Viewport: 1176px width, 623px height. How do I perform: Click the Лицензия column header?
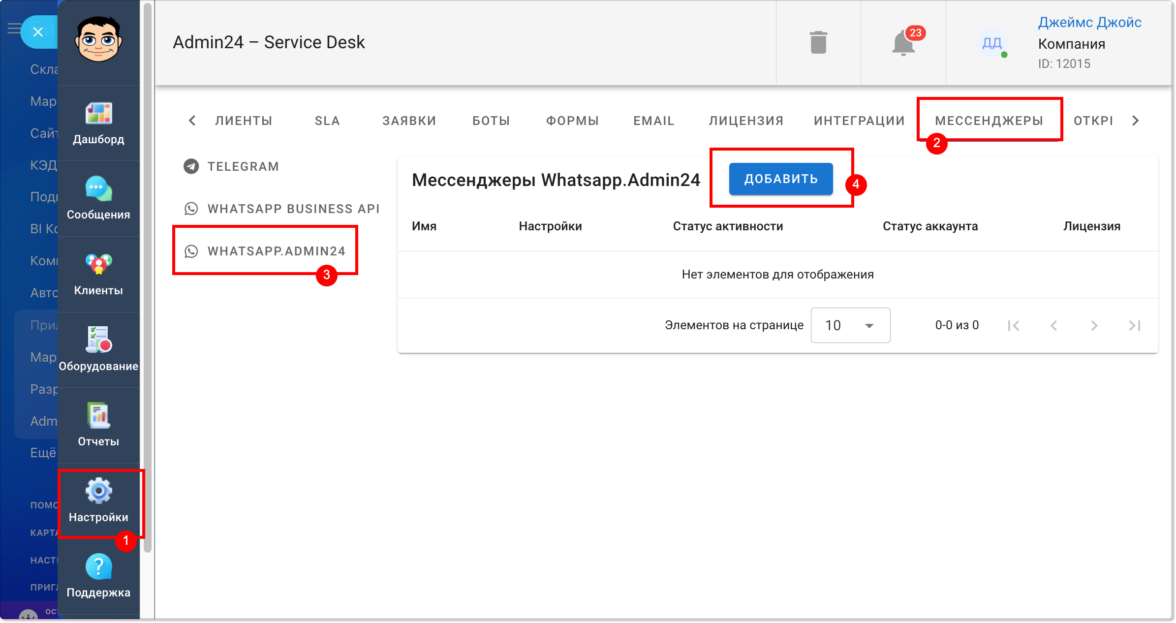pos(1092,226)
